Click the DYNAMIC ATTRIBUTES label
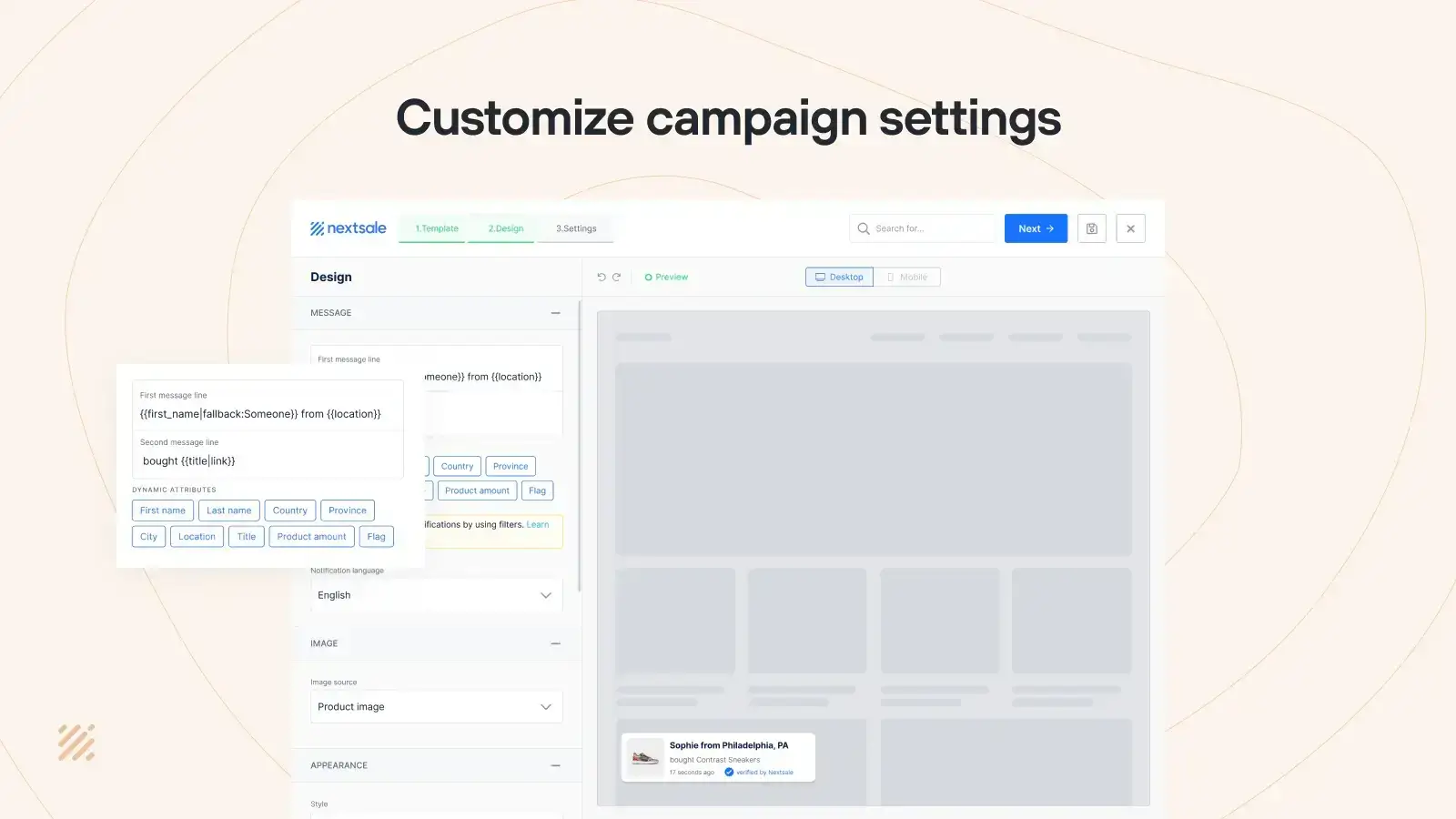Image resolution: width=1456 pixels, height=819 pixels. pos(174,490)
